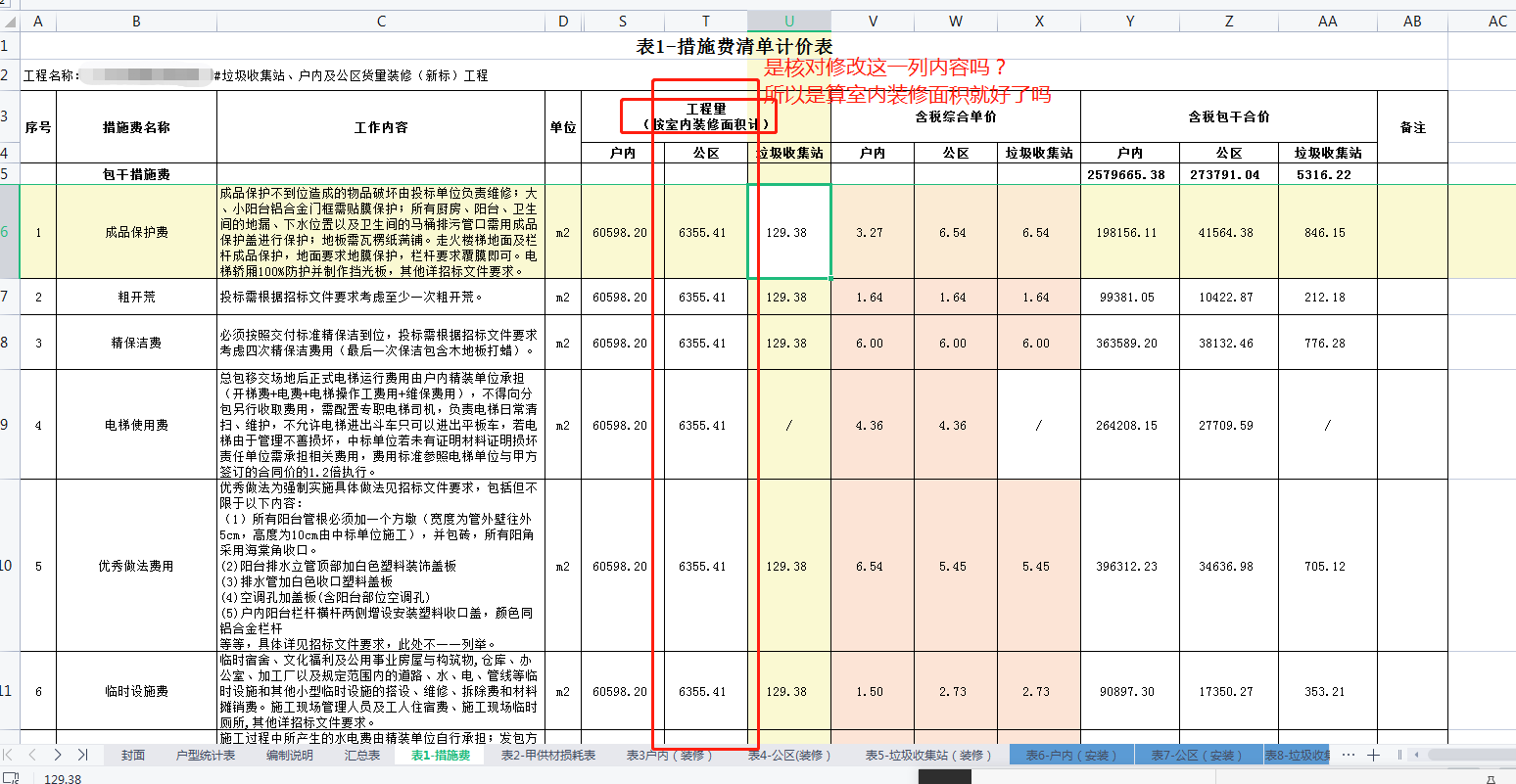Click the title cell 表1-措施费清单计价表
Viewport: 1516px width, 784px height.
[x=734, y=47]
